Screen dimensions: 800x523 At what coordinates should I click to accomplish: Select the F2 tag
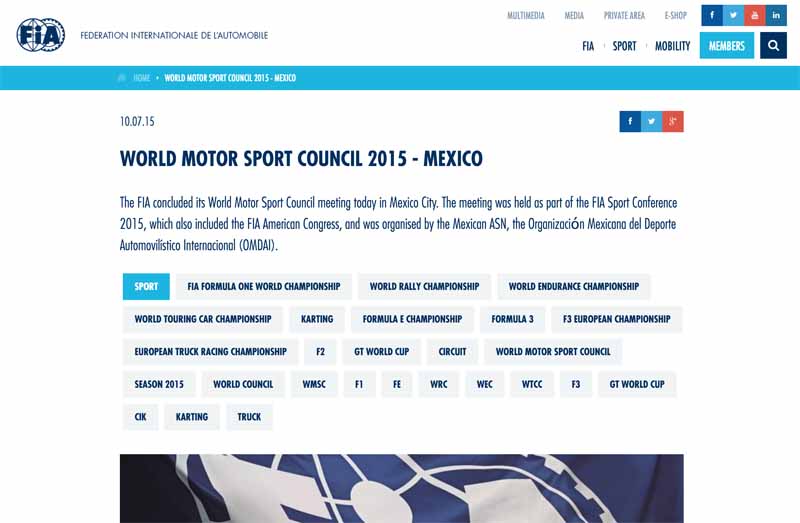[320, 352]
